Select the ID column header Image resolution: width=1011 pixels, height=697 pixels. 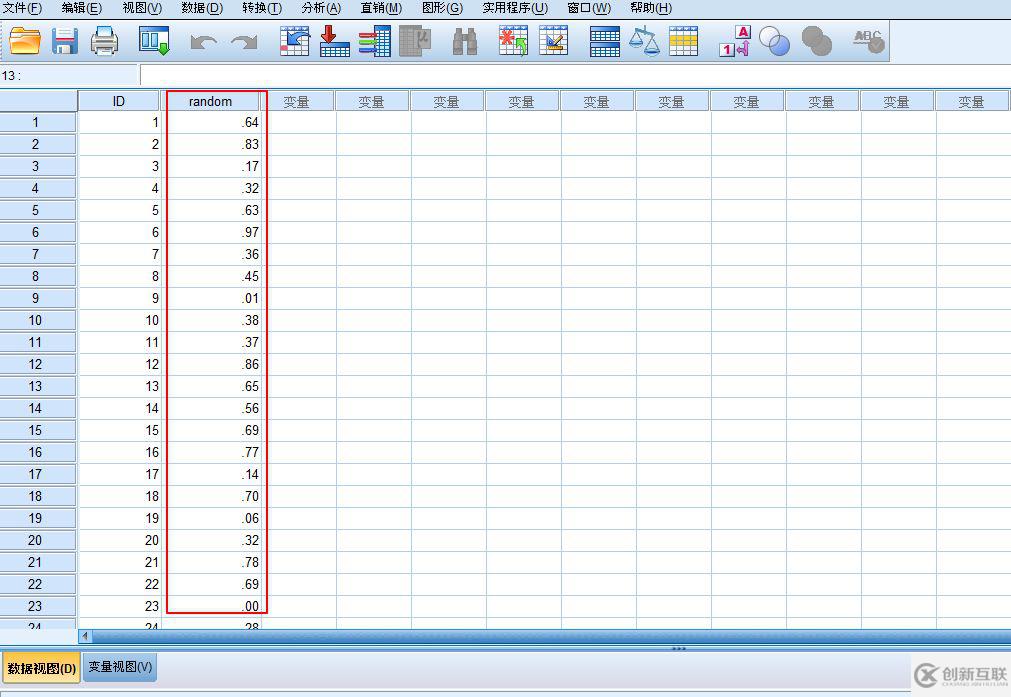119,101
